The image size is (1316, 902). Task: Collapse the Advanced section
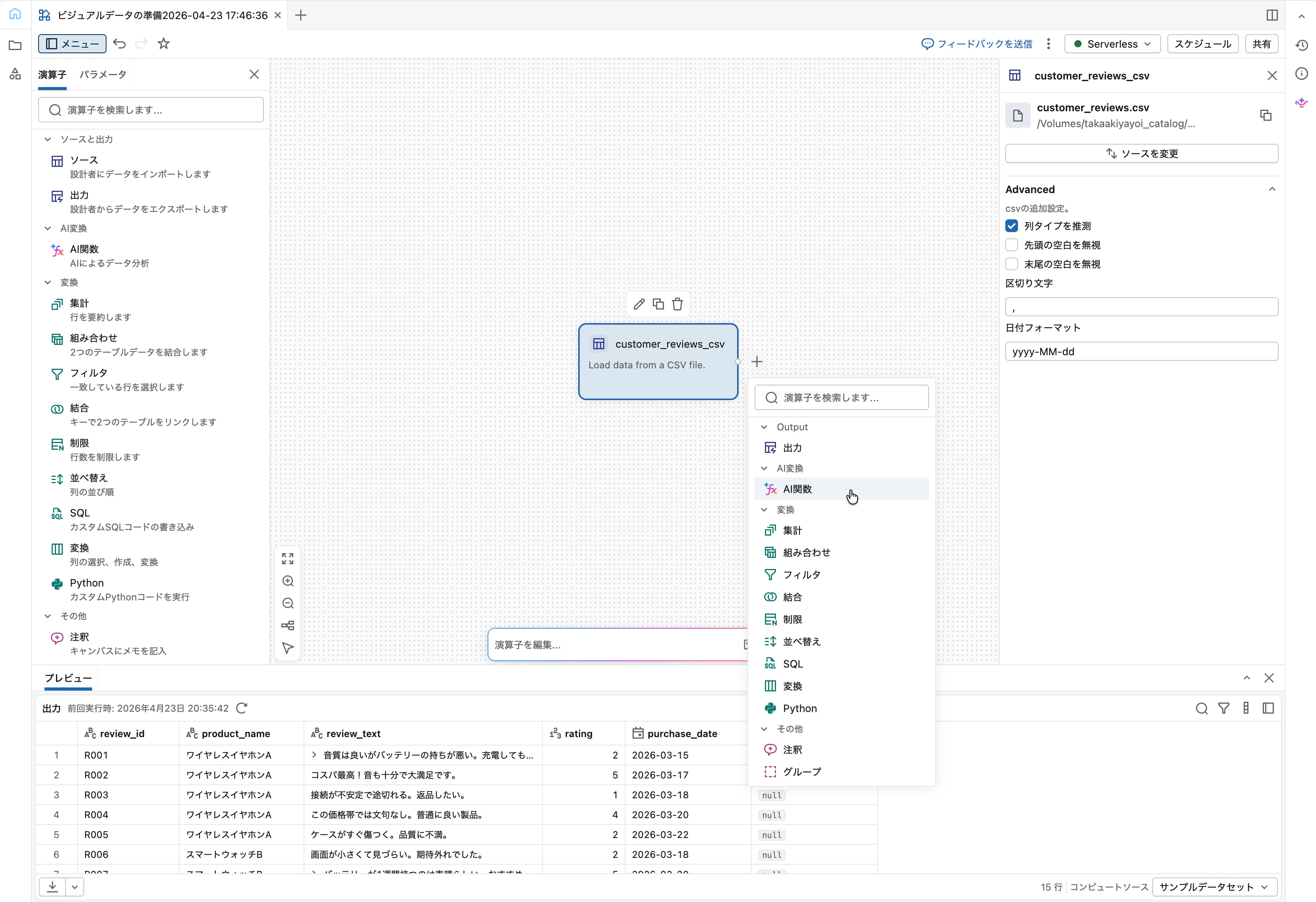1272,189
